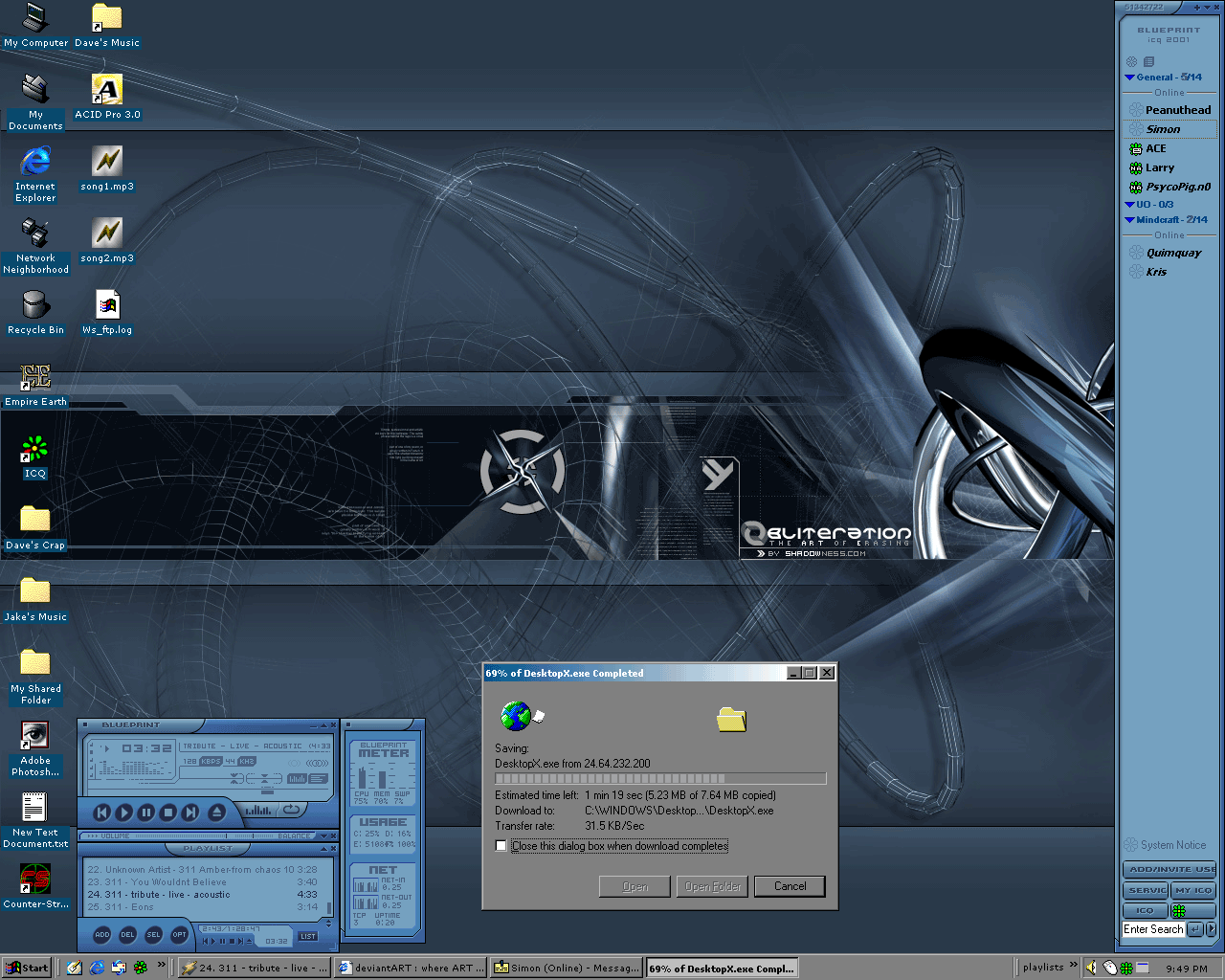This screenshot has height=980, width=1225.
Task: Select contact ACE in ICQ list
Action: [x=1169, y=148]
